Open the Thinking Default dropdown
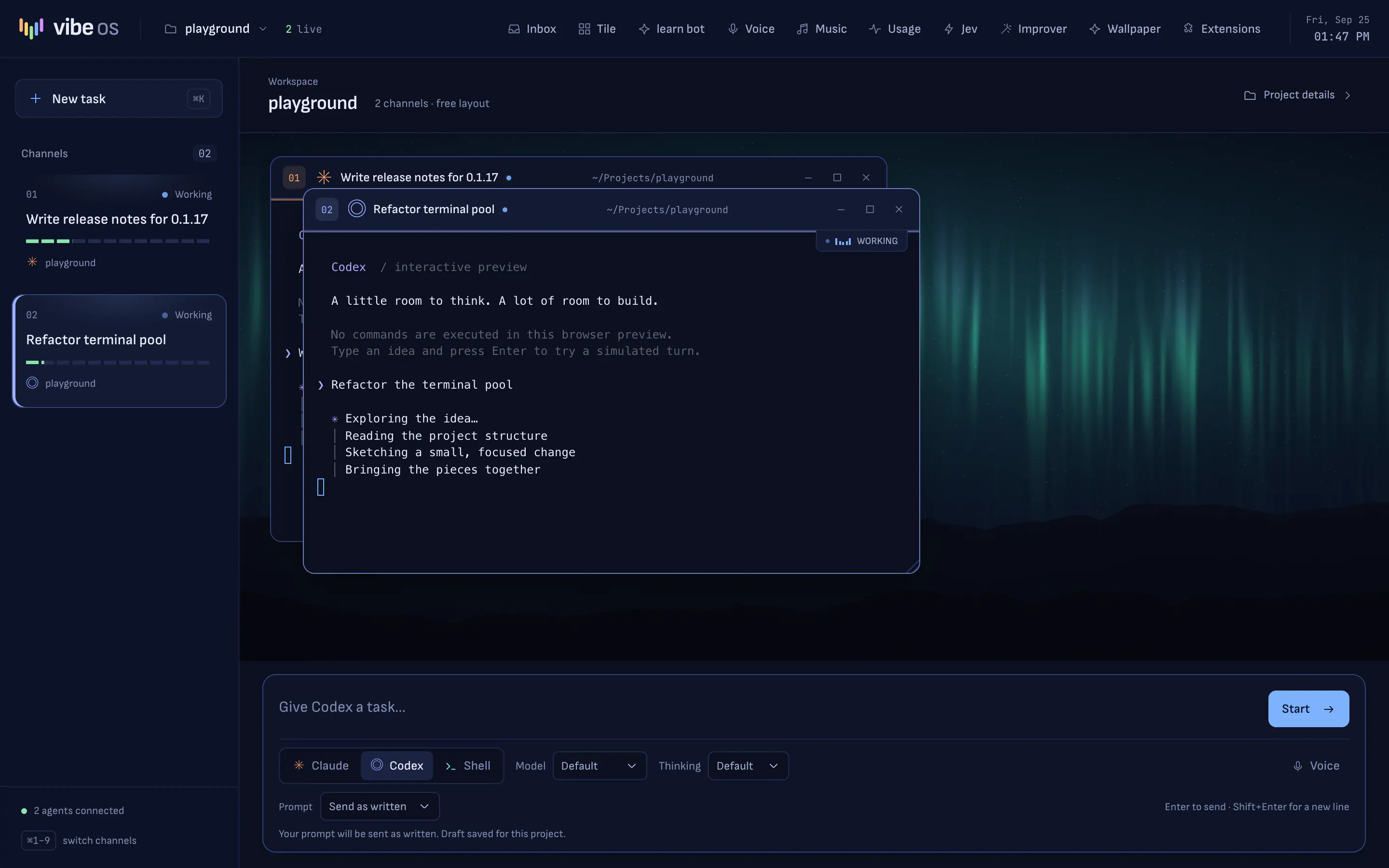The image size is (1389, 868). click(748, 766)
